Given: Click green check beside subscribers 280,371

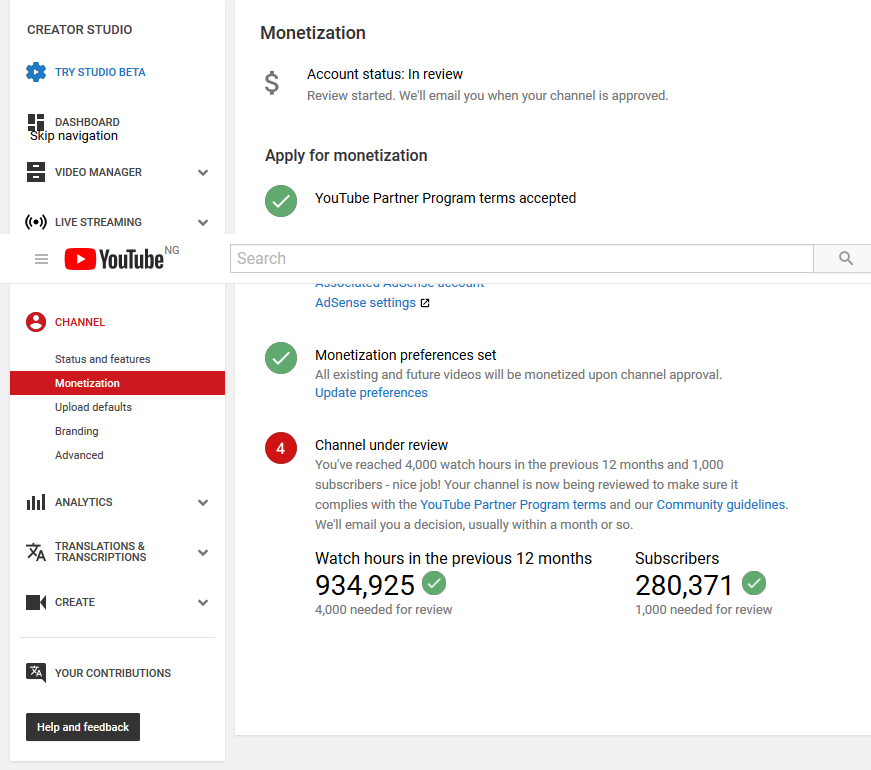Looking at the screenshot, I should 754,583.
